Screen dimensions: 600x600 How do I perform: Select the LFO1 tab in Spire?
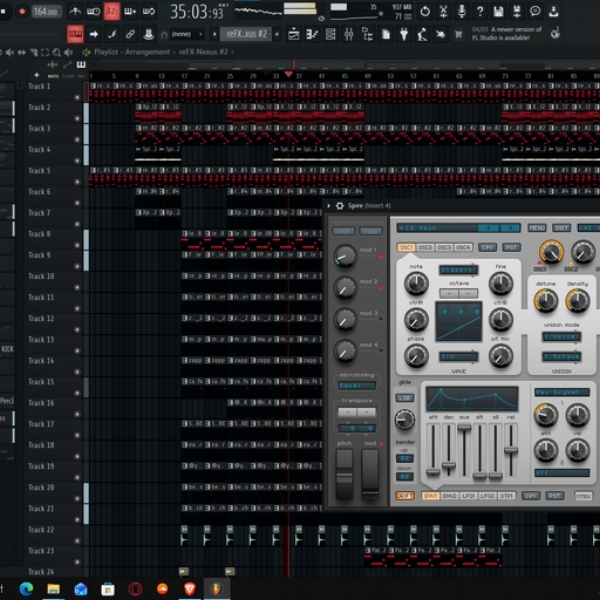468,496
